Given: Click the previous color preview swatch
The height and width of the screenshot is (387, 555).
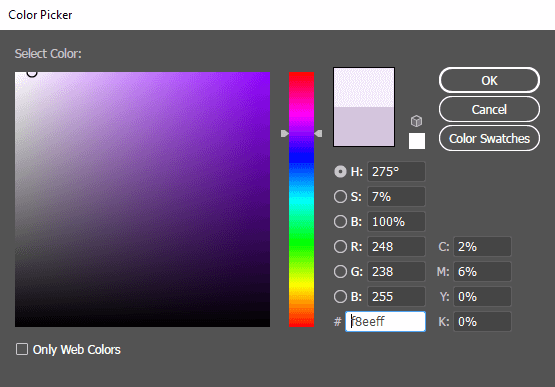Looking at the screenshot, I should 364,126.
